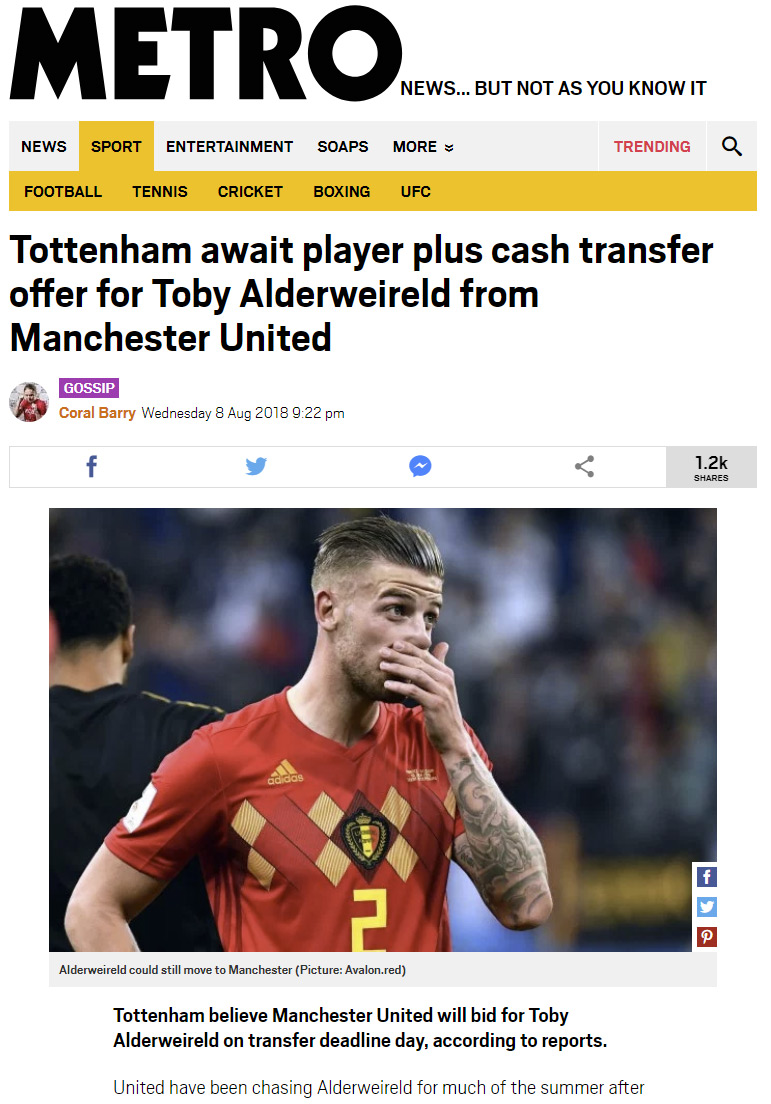Image resolution: width=771 pixels, height=1104 pixels.
Task: Open the NEWS section tab
Action: [x=44, y=146]
